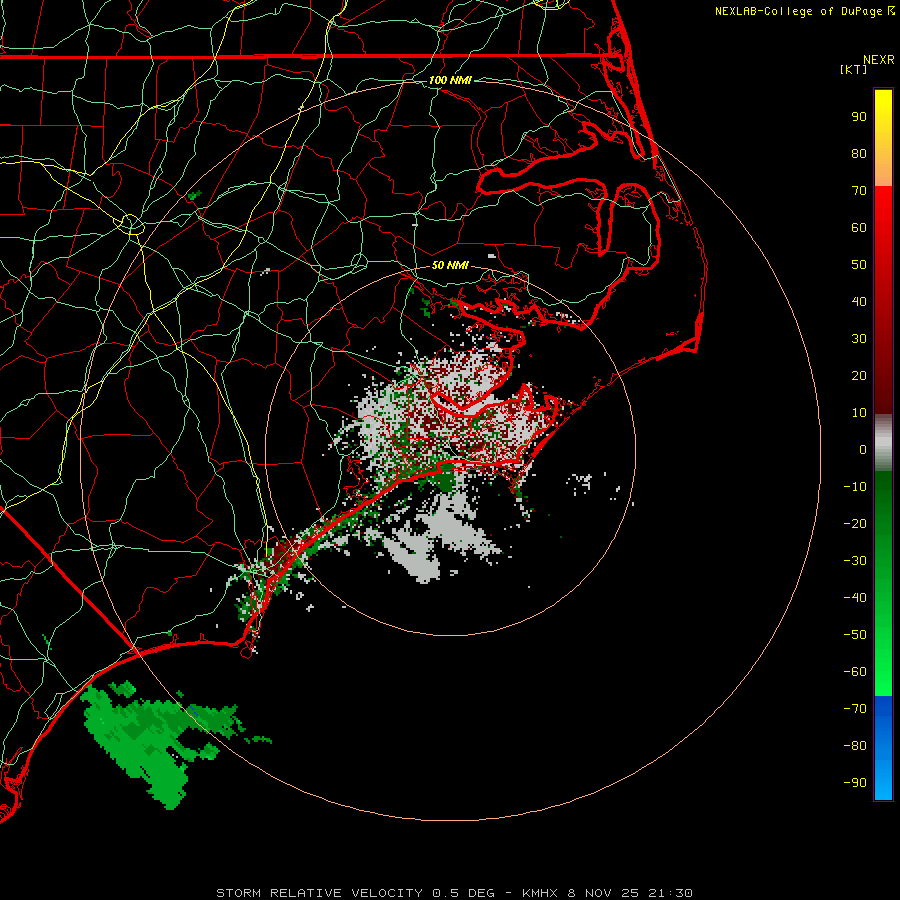Click the NEXR label at top right
The height and width of the screenshot is (900, 900).
click(x=879, y=60)
